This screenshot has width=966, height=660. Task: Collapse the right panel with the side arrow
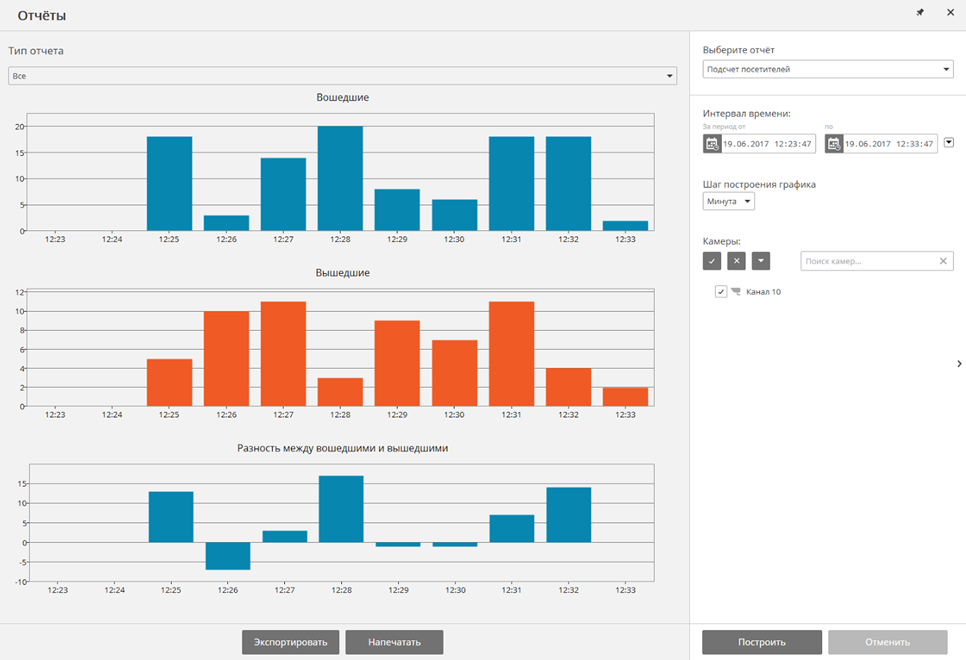click(959, 364)
